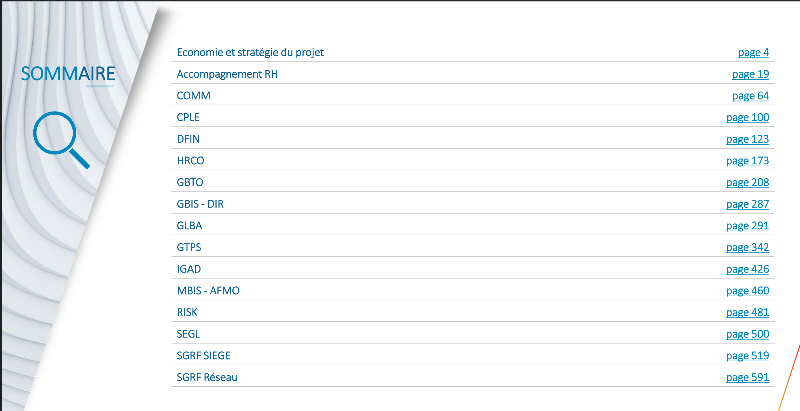Navigate to page 173
Viewport: 800px width, 411px height.
(747, 161)
